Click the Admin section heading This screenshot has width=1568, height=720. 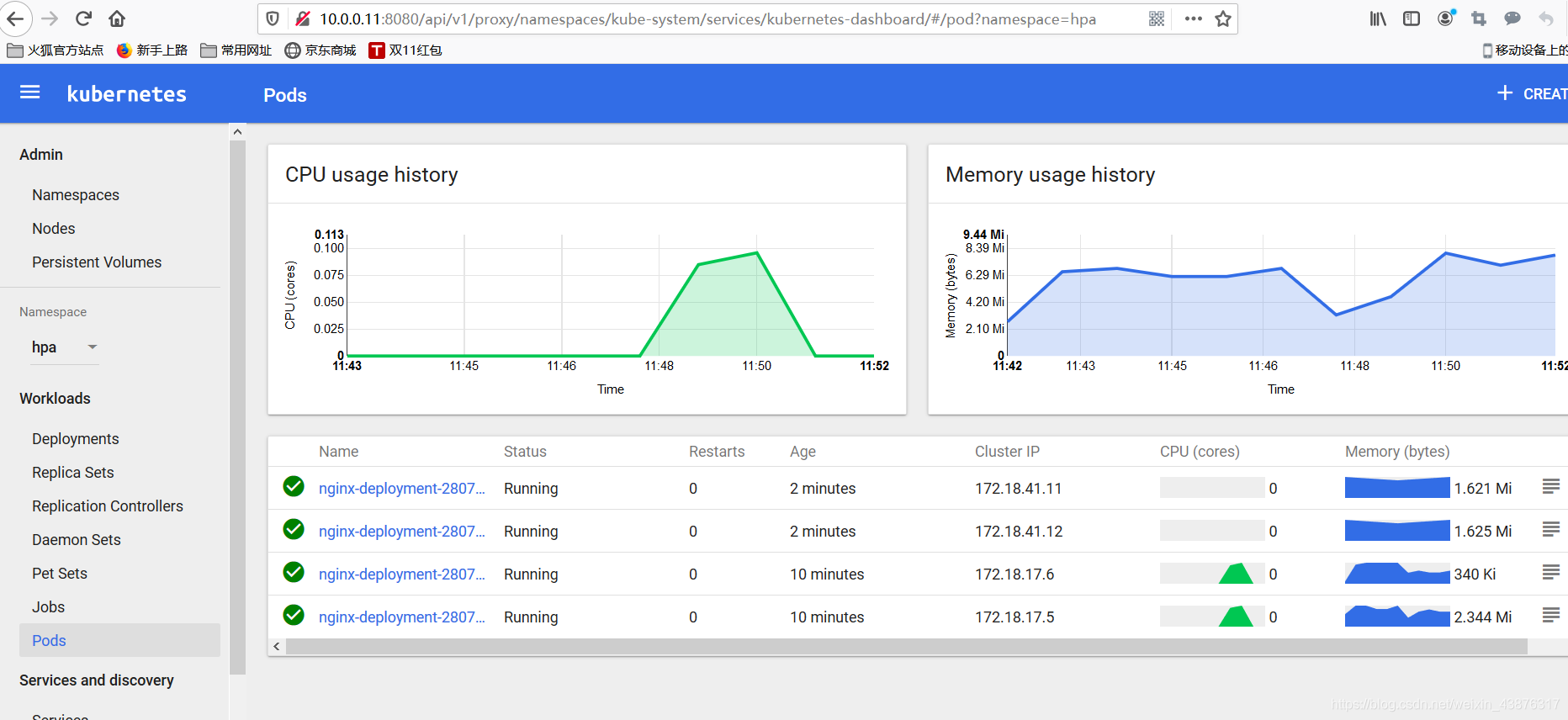41,155
